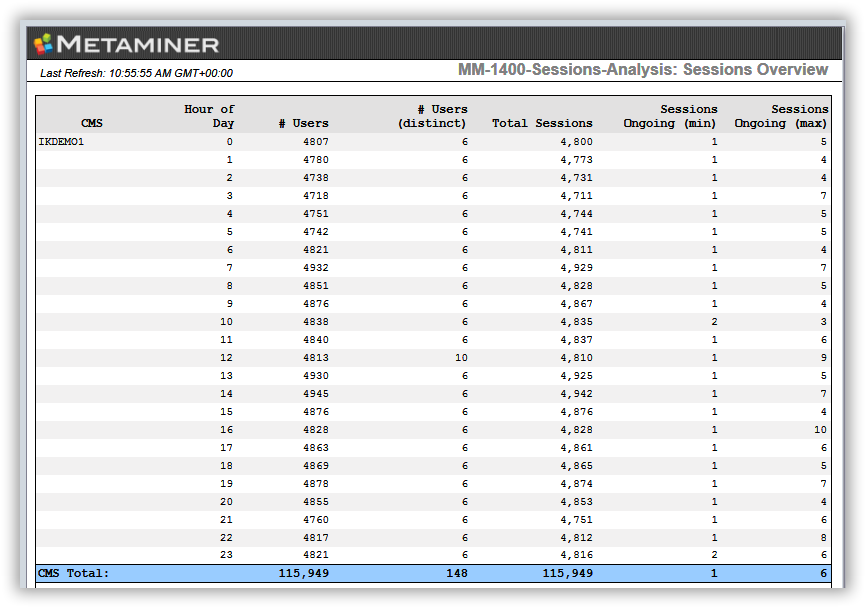Screen dimensions: 866x608
Task: Click total sessions value 4,800
Action: point(576,142)
